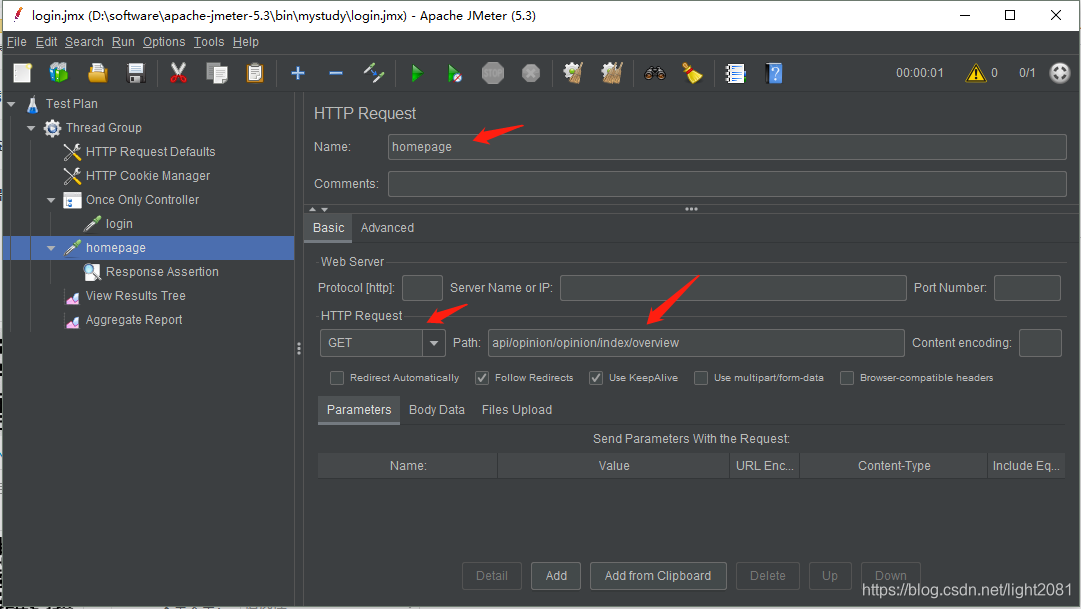1081x609 pixels.
Task: Click the Cut scissors icon
Action: [x=178, y=73]
